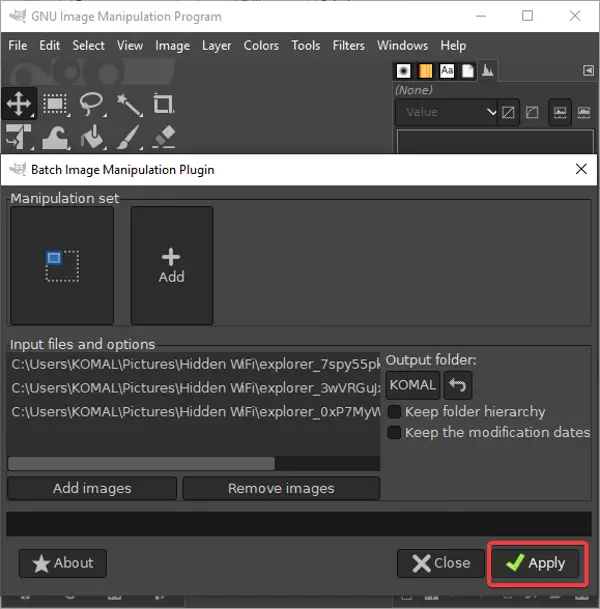This screenshot has width=600, height=609.
Task: Open the Help menu
Action: pos(453,45)
